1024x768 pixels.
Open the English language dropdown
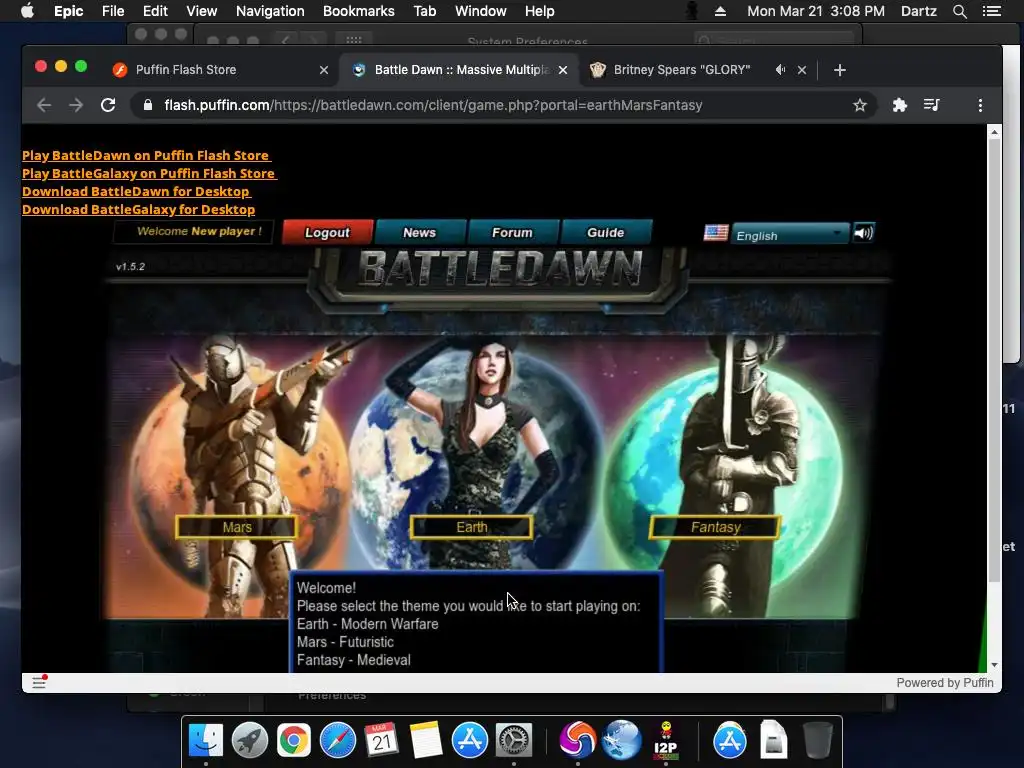tap(790, 234)
